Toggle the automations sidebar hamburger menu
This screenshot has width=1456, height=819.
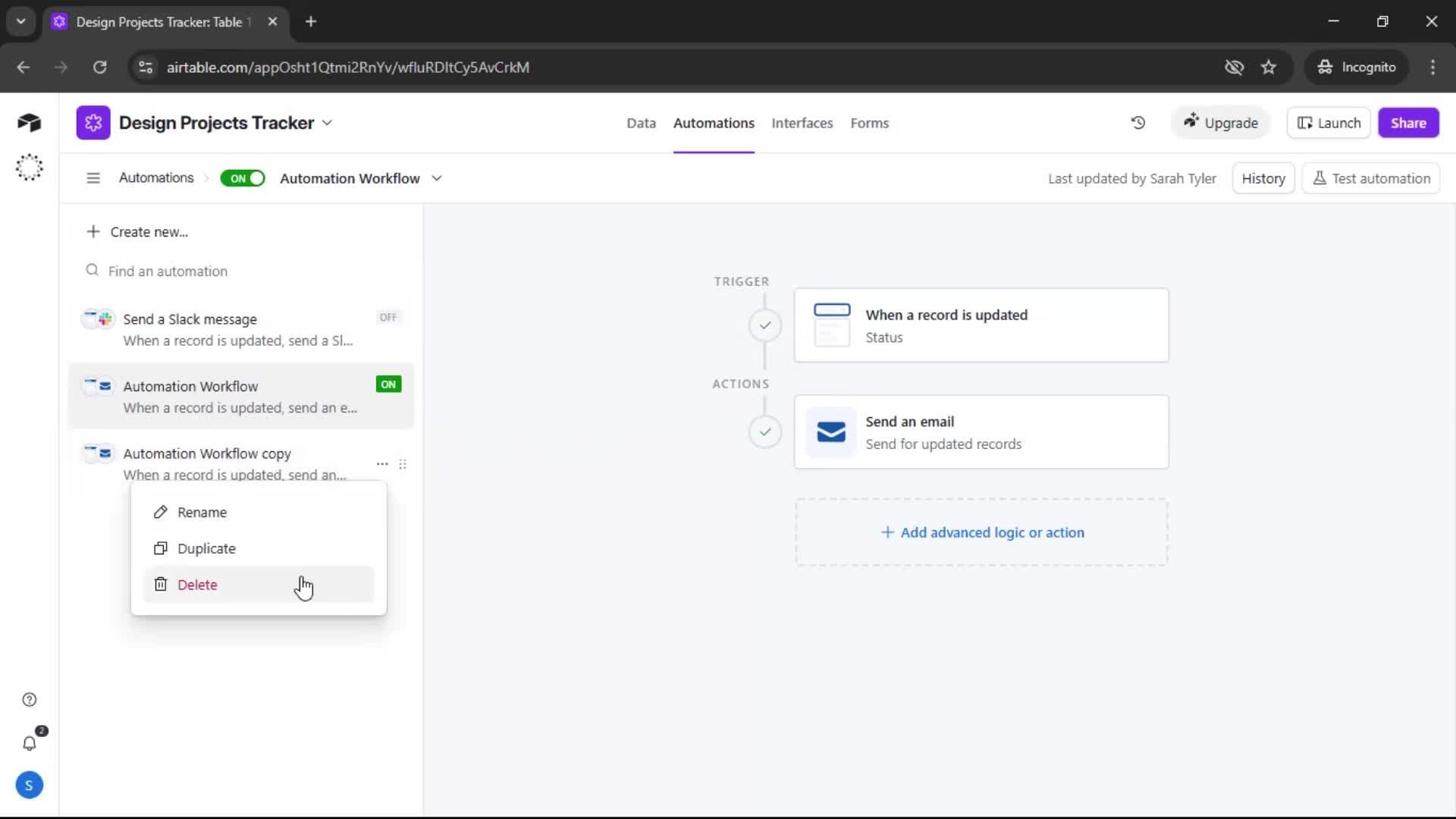(93, 178)
